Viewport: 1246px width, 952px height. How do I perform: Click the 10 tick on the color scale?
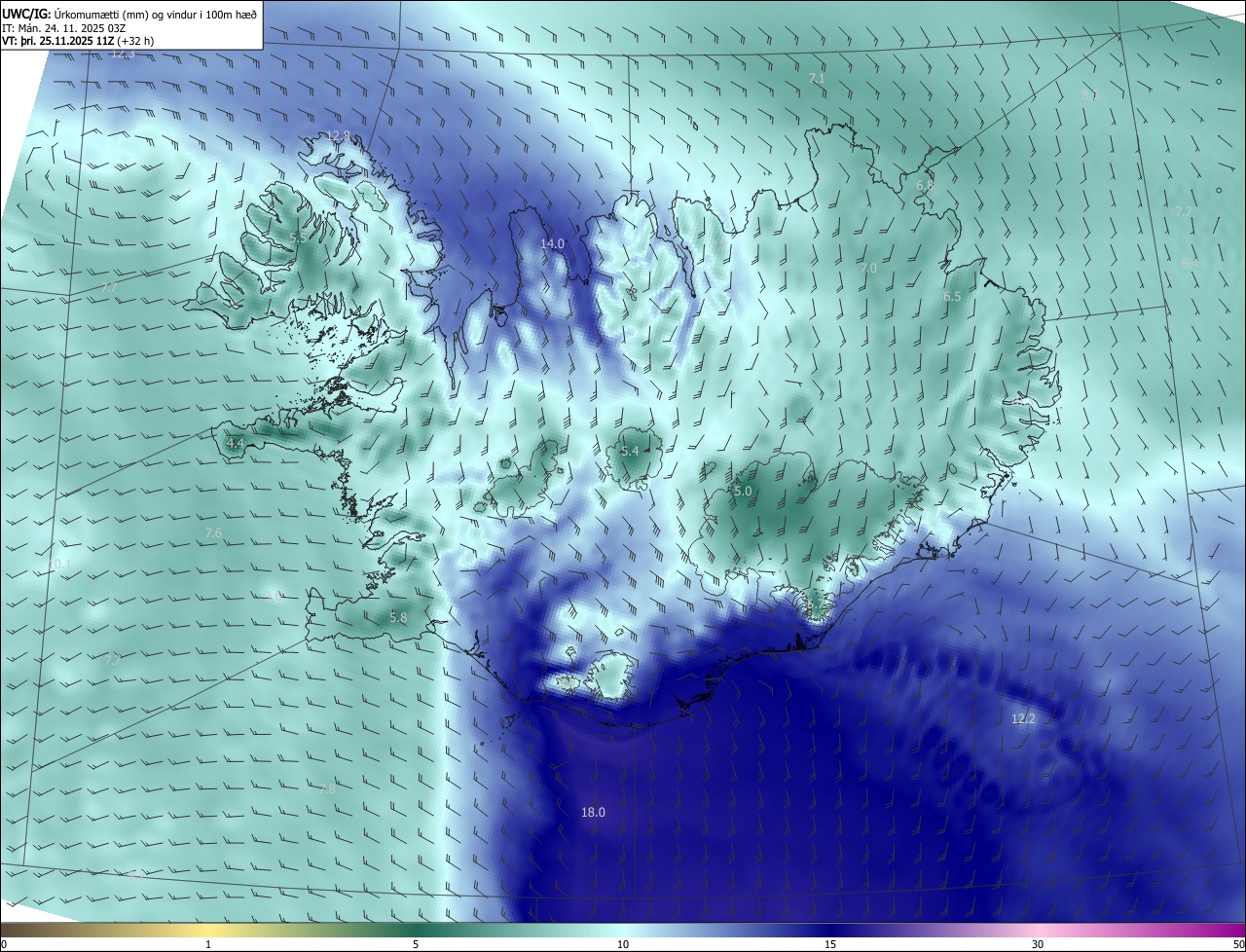[623, 944]
